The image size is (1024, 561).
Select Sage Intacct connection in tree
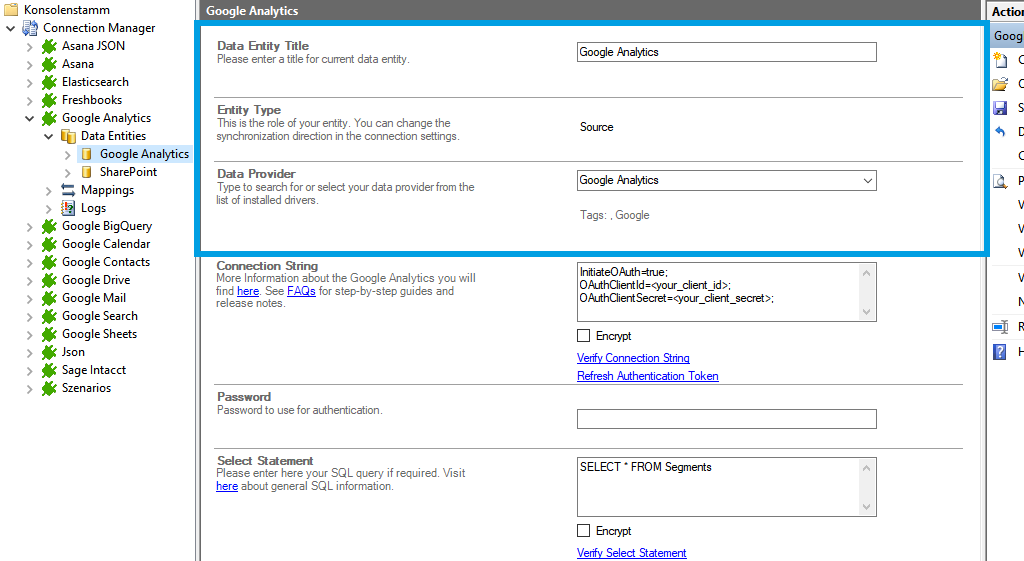pyautogui.click(x=94, y=370)
